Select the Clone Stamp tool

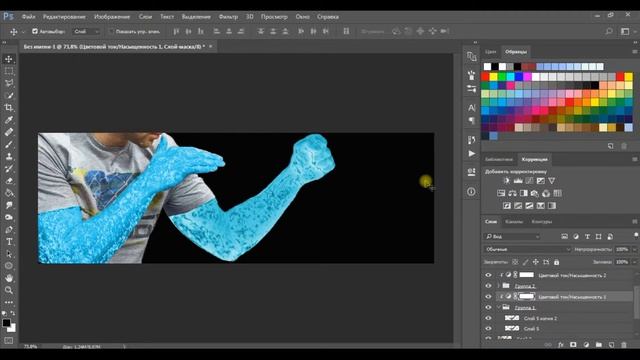coord(9,157)
